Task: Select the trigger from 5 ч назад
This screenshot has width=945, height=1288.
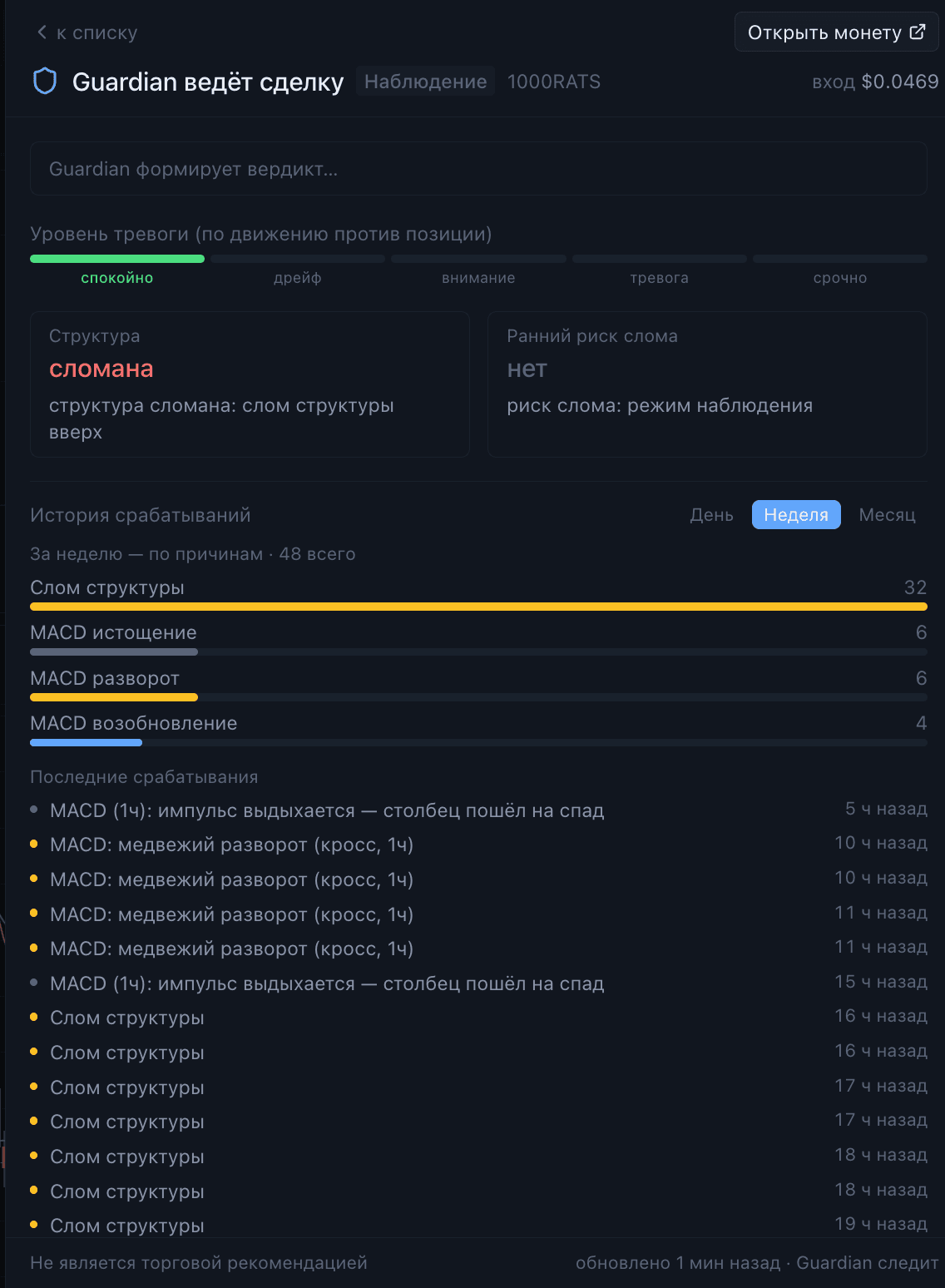Action: pos(478,810)
